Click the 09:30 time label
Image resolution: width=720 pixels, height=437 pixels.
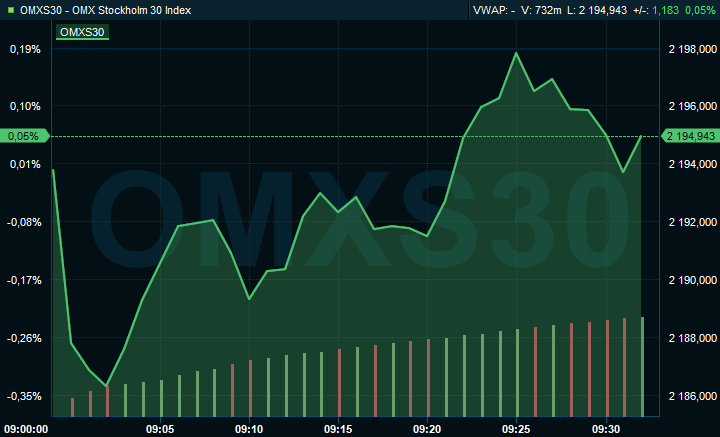click(x=606, y=429)
